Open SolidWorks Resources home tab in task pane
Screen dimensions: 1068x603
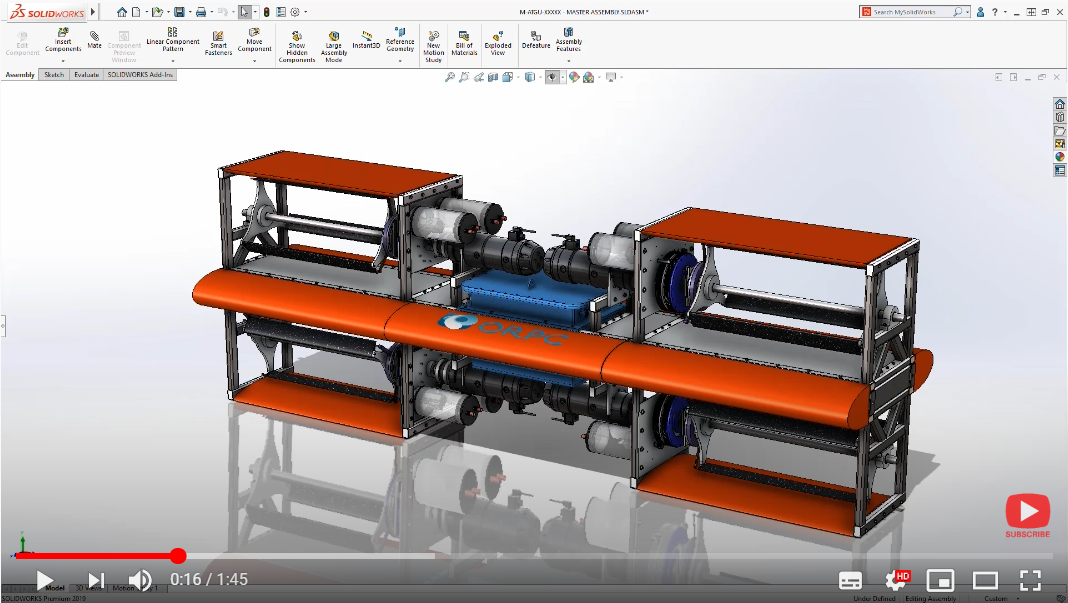[1059, 104]
